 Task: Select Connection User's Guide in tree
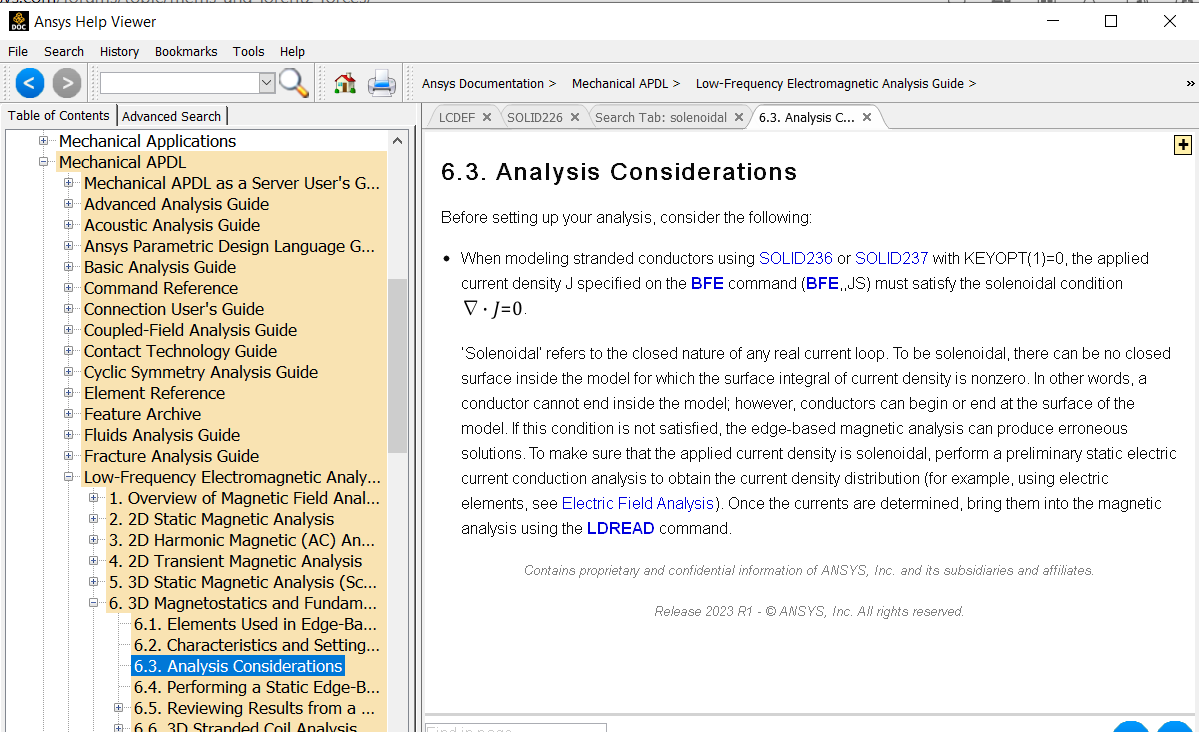174,309
